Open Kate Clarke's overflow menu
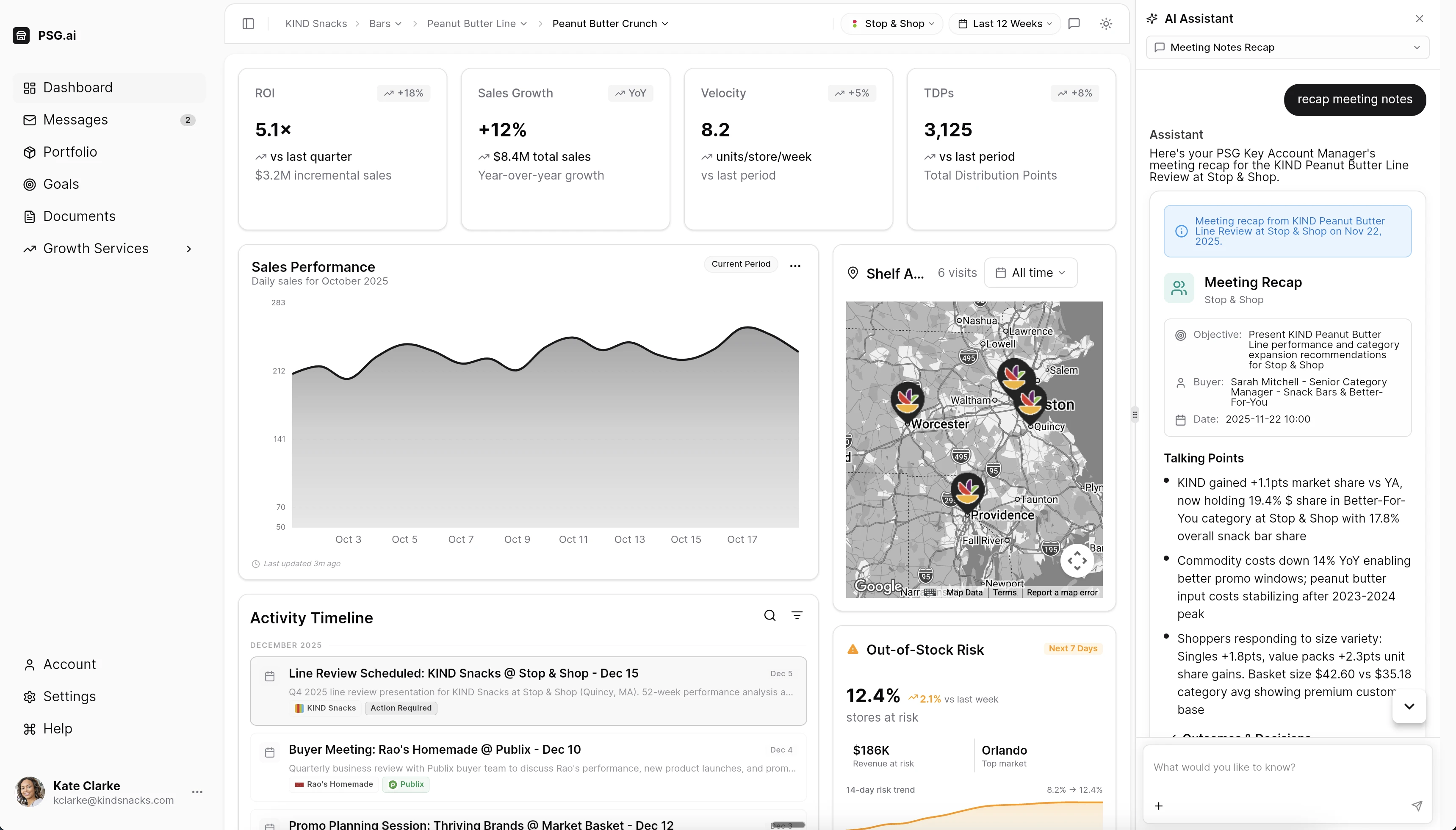The width and height of the screenshot is (1456, 830). click(x=197, y=792)
